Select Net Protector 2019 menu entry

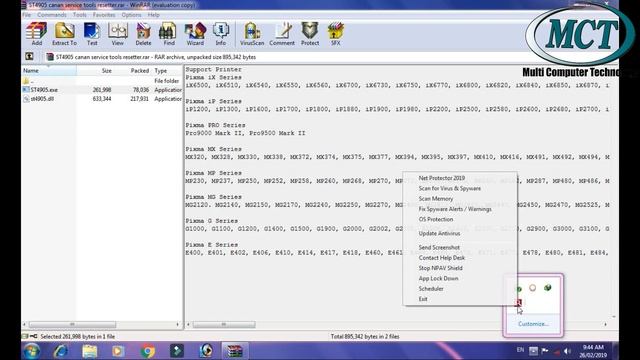click(442, 178)
